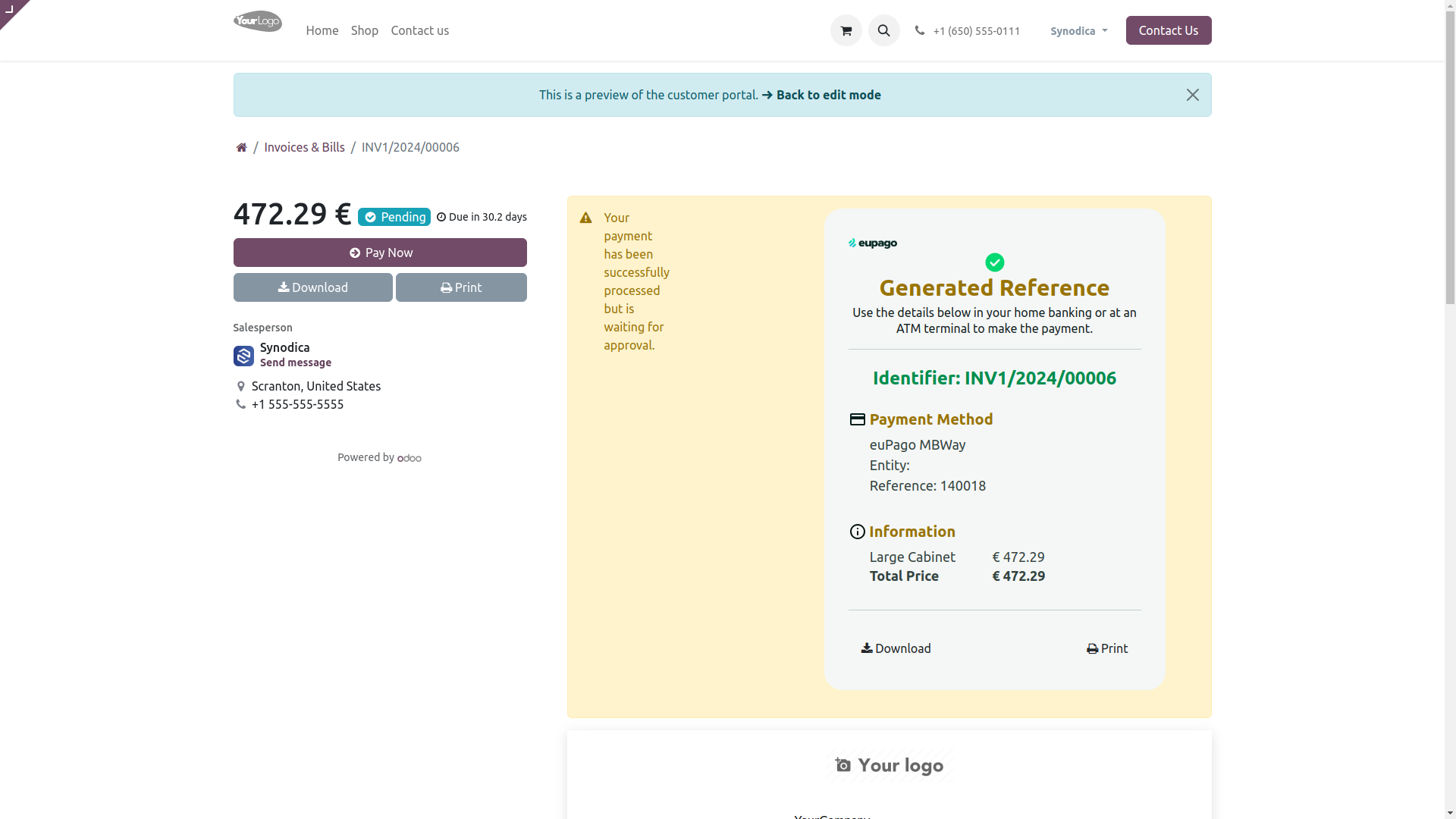Click the camera icon in Your logo
This screenshot has height=819, width=1456.
[843, 764]
